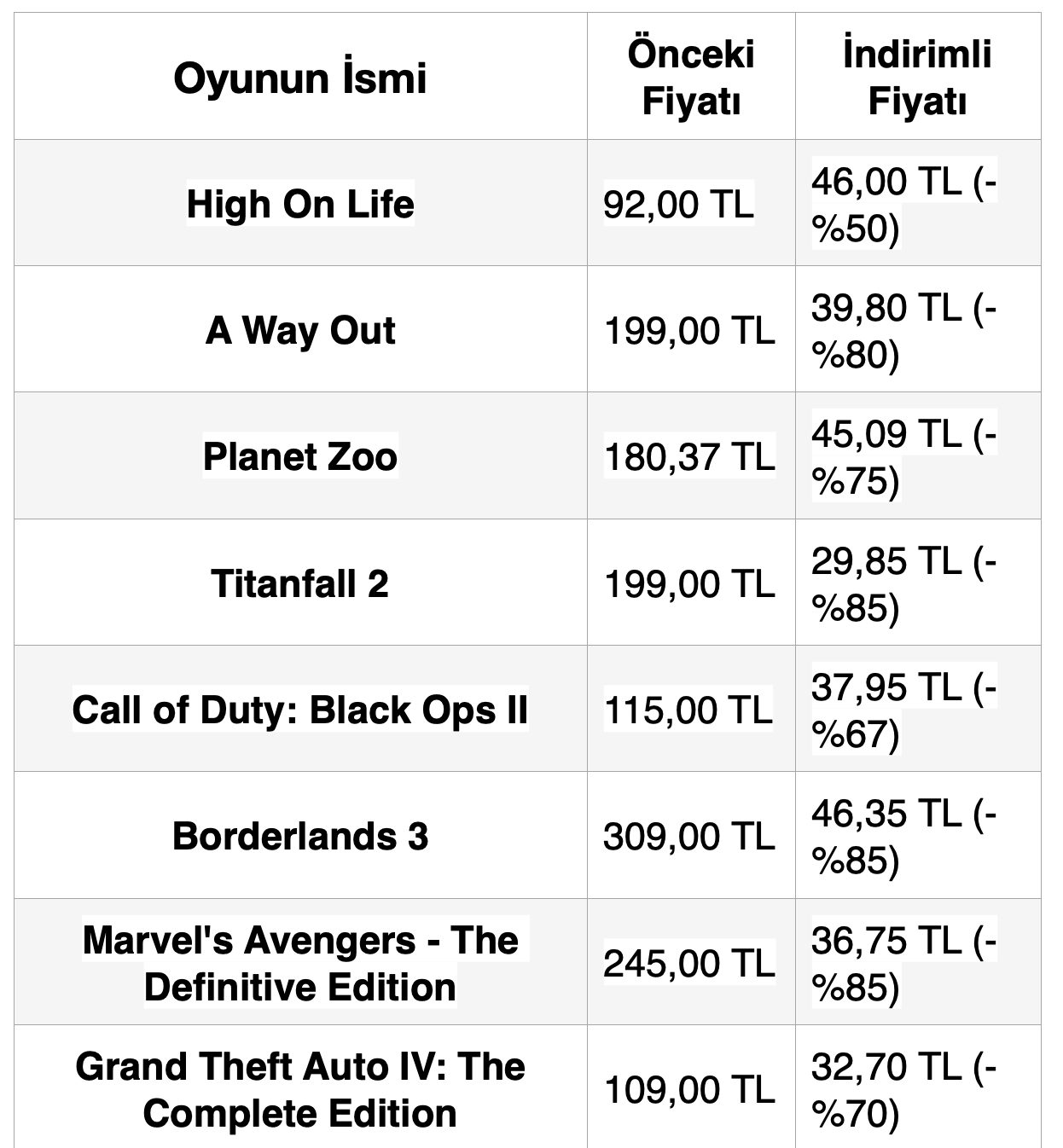
Task: Click Planet Zoo's previous price 180,37 TL
Action: tap(689, 457)
